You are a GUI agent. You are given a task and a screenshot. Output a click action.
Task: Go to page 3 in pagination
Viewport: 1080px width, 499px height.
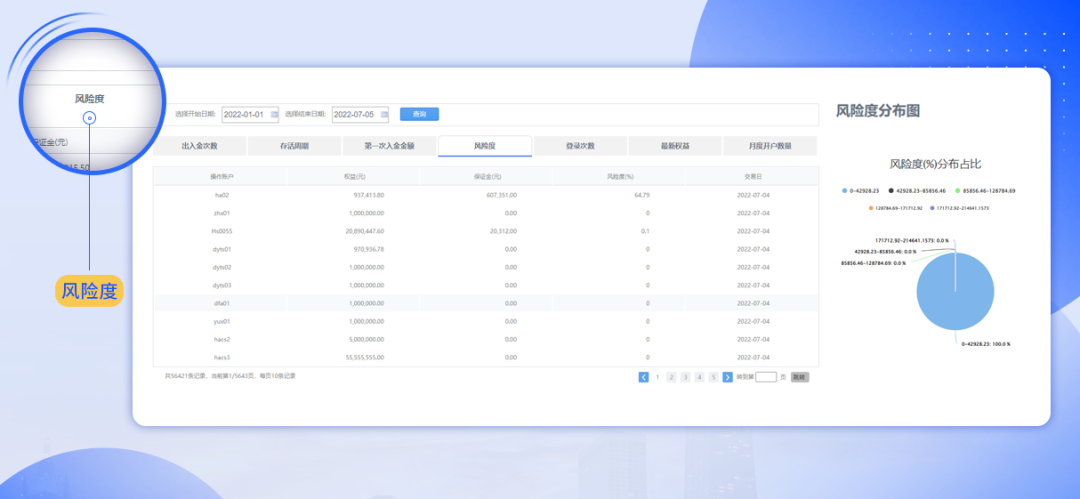tap(685, 377)
